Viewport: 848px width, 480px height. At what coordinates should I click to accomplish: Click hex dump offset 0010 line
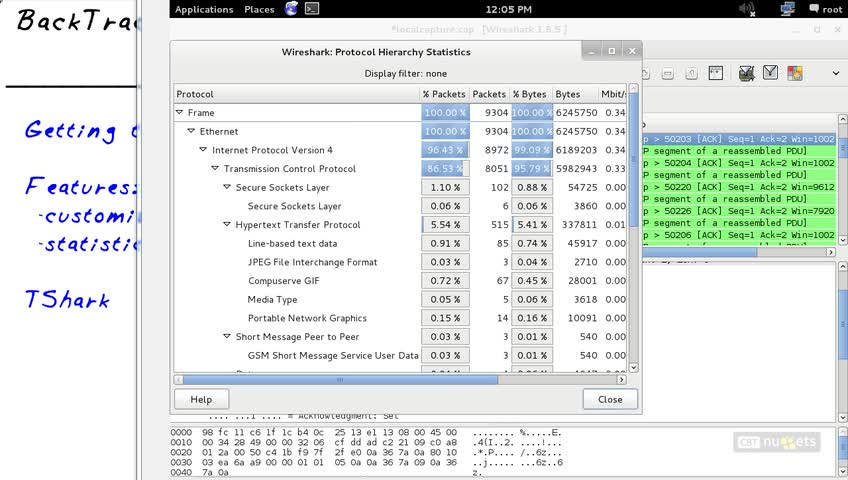[368, 442]
